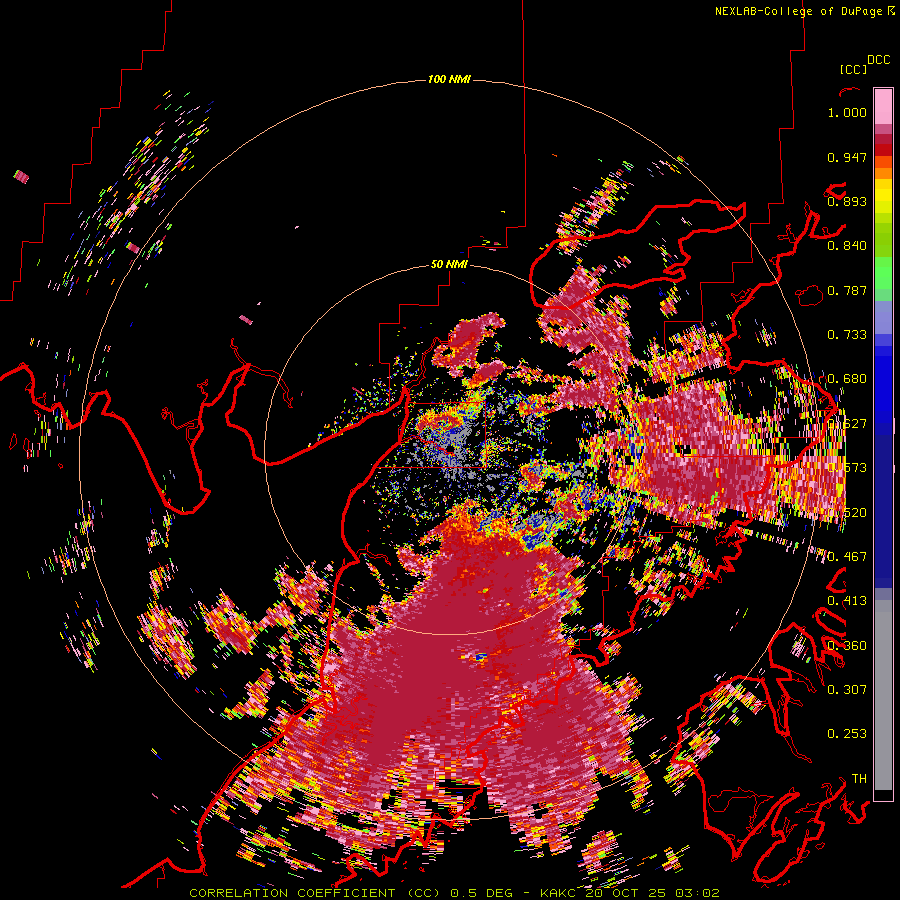
Task: Click the 50 NMI range ring label
Action: 449,264
